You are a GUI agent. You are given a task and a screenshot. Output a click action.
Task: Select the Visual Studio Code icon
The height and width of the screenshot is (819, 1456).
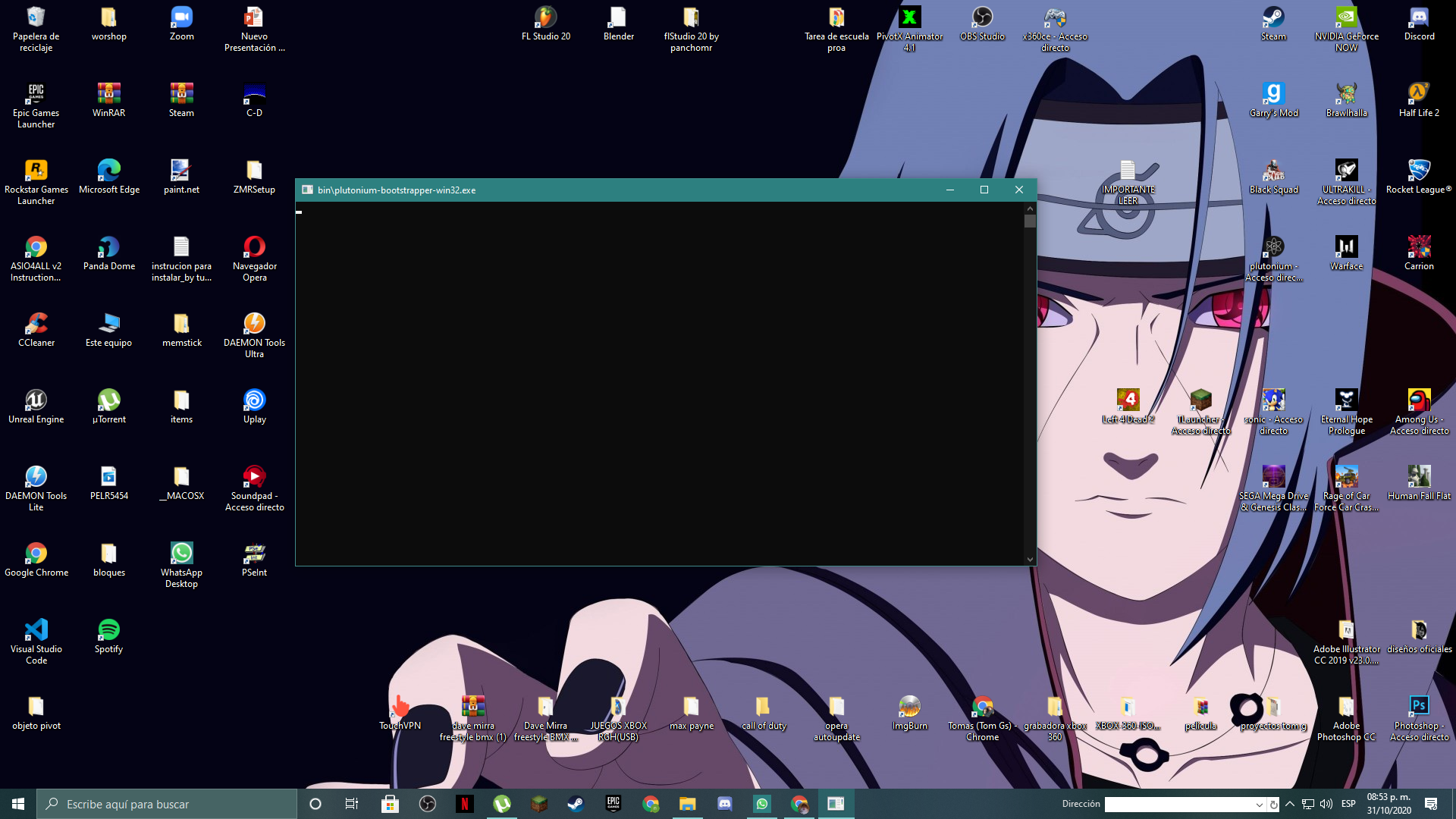36,641
